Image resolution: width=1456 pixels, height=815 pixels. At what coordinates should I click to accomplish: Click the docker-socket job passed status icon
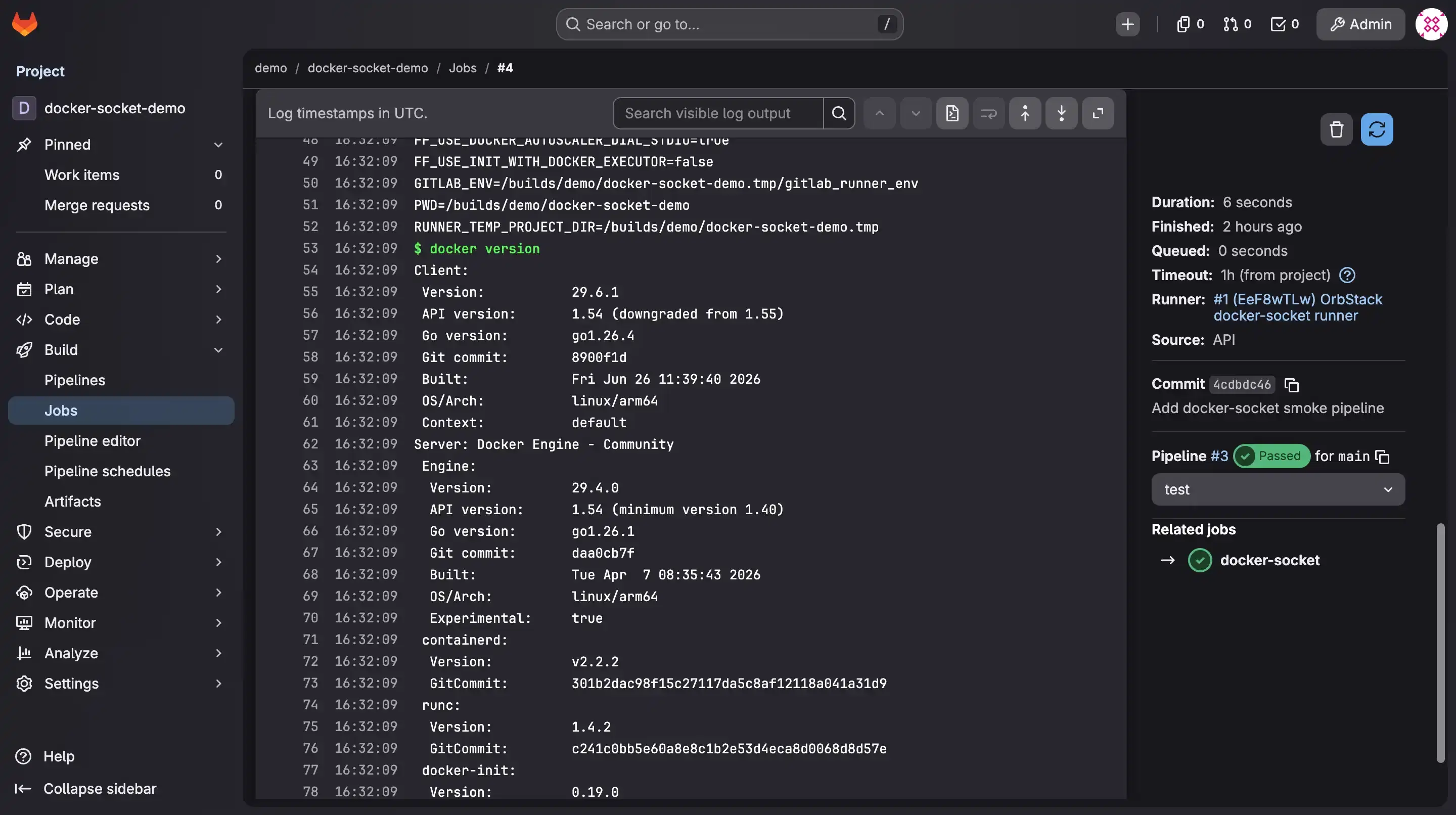[1199, 560]
